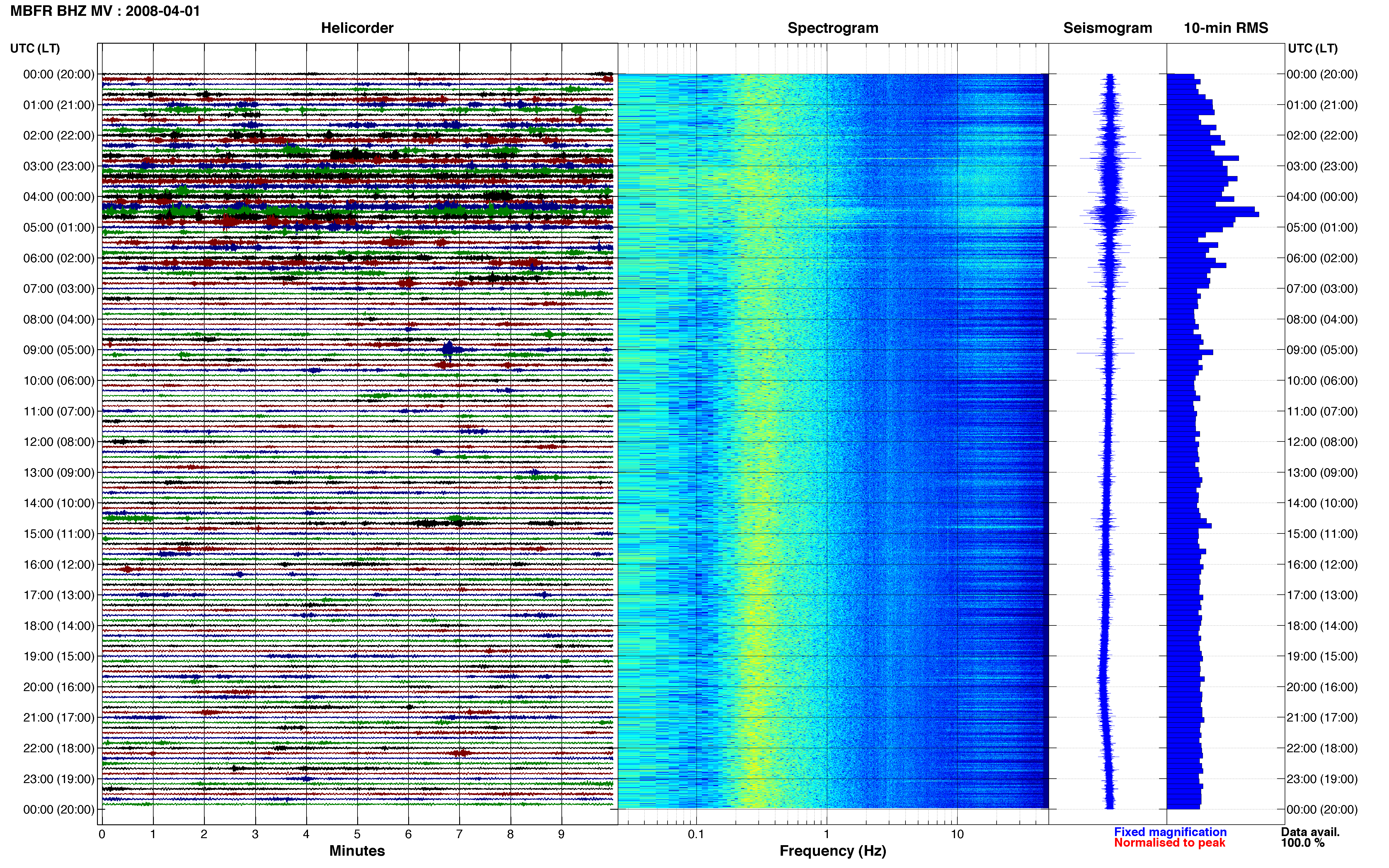Click the 0.1 frequency tick label
Image resolution: width=1389 pixels, height=868 pixels.
(696, 834)
